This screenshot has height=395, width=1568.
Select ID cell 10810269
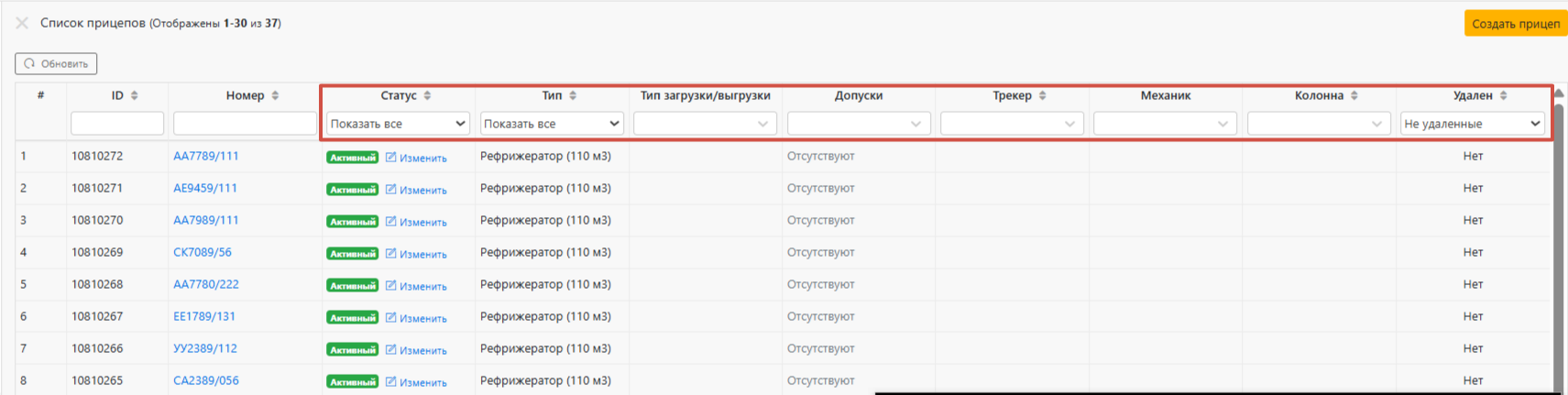point(97,252)
